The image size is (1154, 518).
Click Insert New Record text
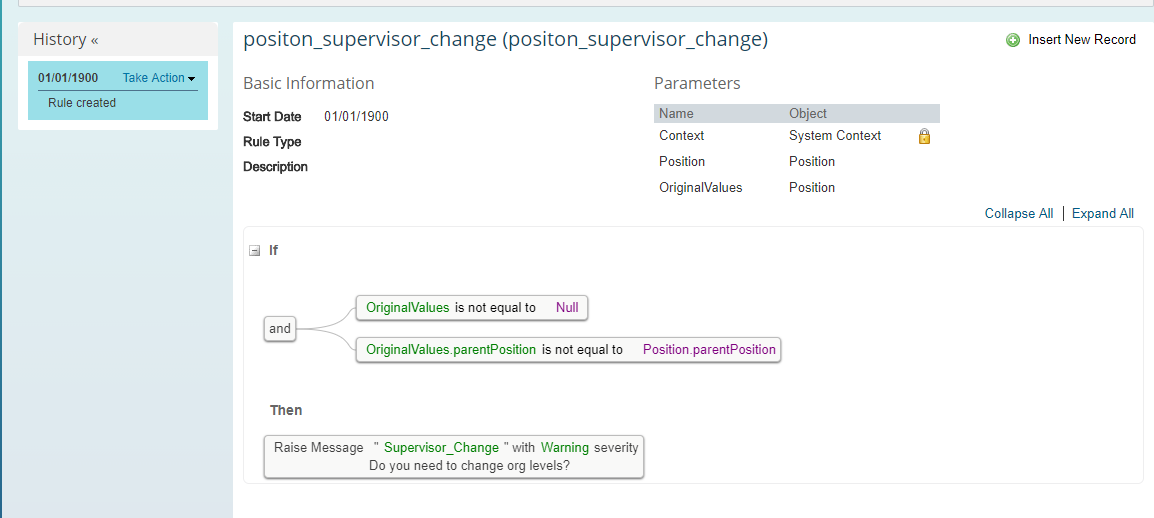click(1082, 40)
